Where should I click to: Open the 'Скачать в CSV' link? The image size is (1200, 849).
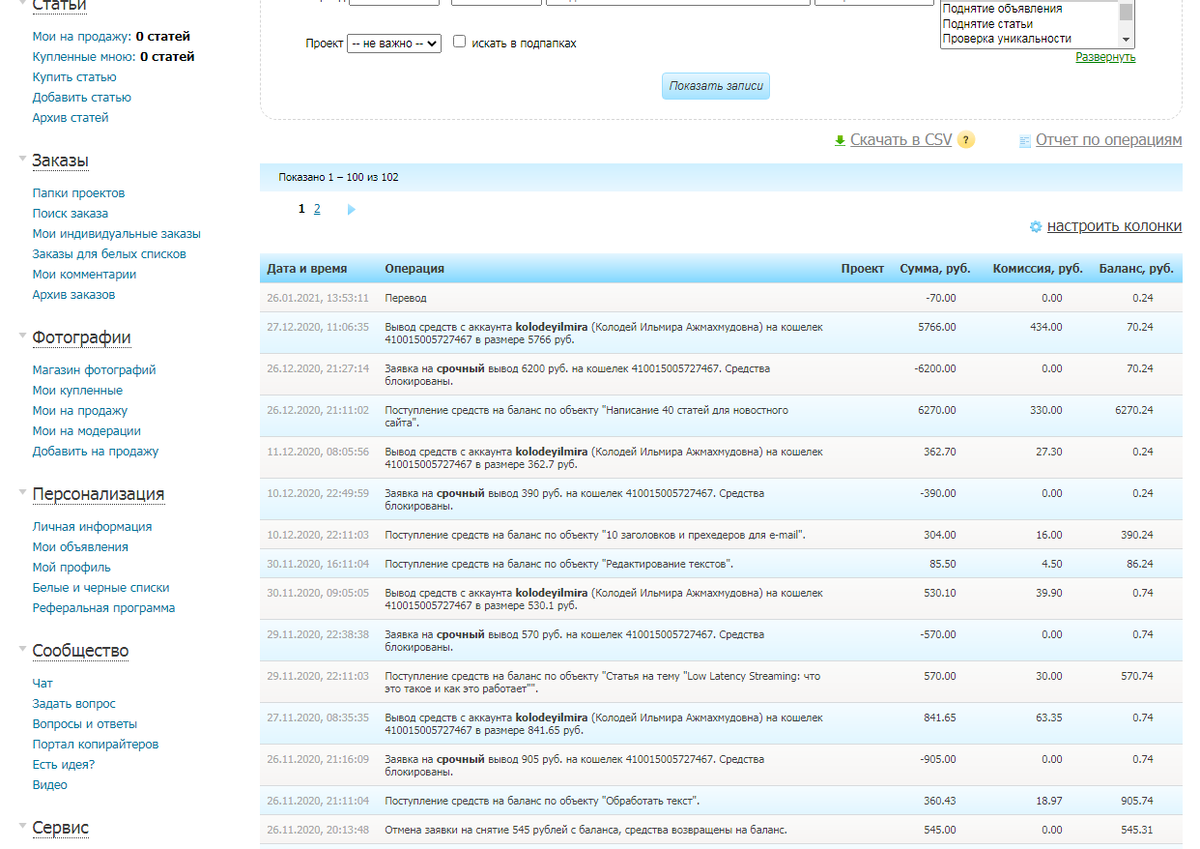point(901,140)
